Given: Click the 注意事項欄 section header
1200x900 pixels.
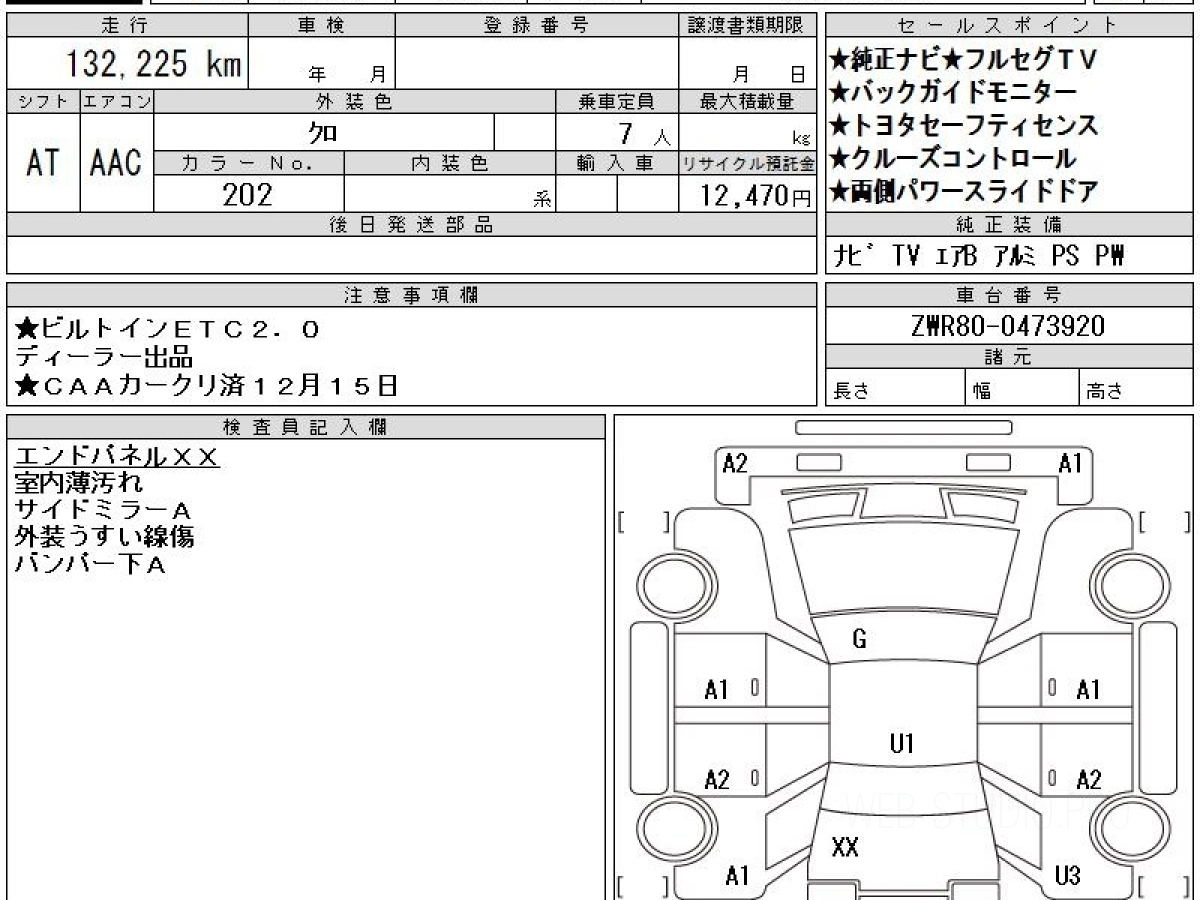Looking at the screenshot, I should 411,295.
